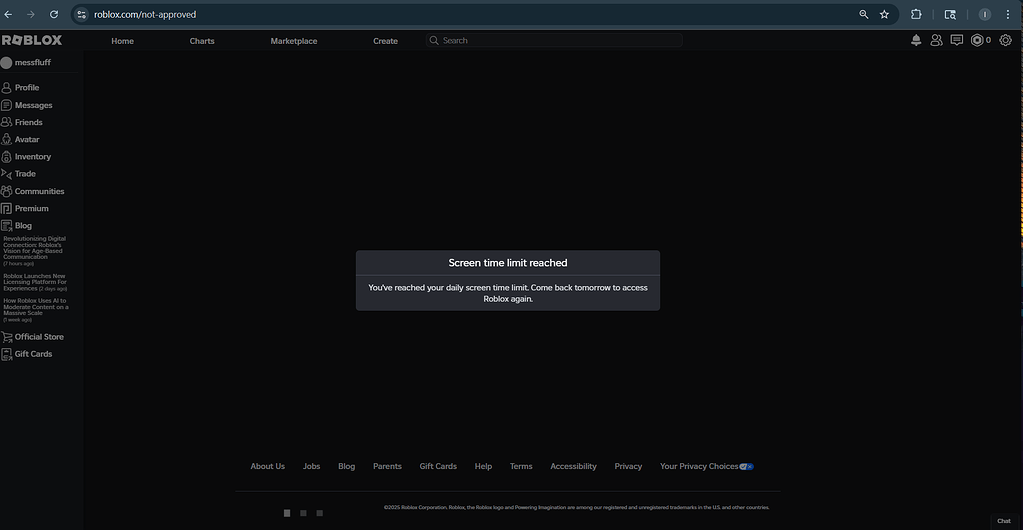Click the Robux balance icon
The width and height of the screenshot is (1023, 530).
pyautogui.click(x=977, y=40)
